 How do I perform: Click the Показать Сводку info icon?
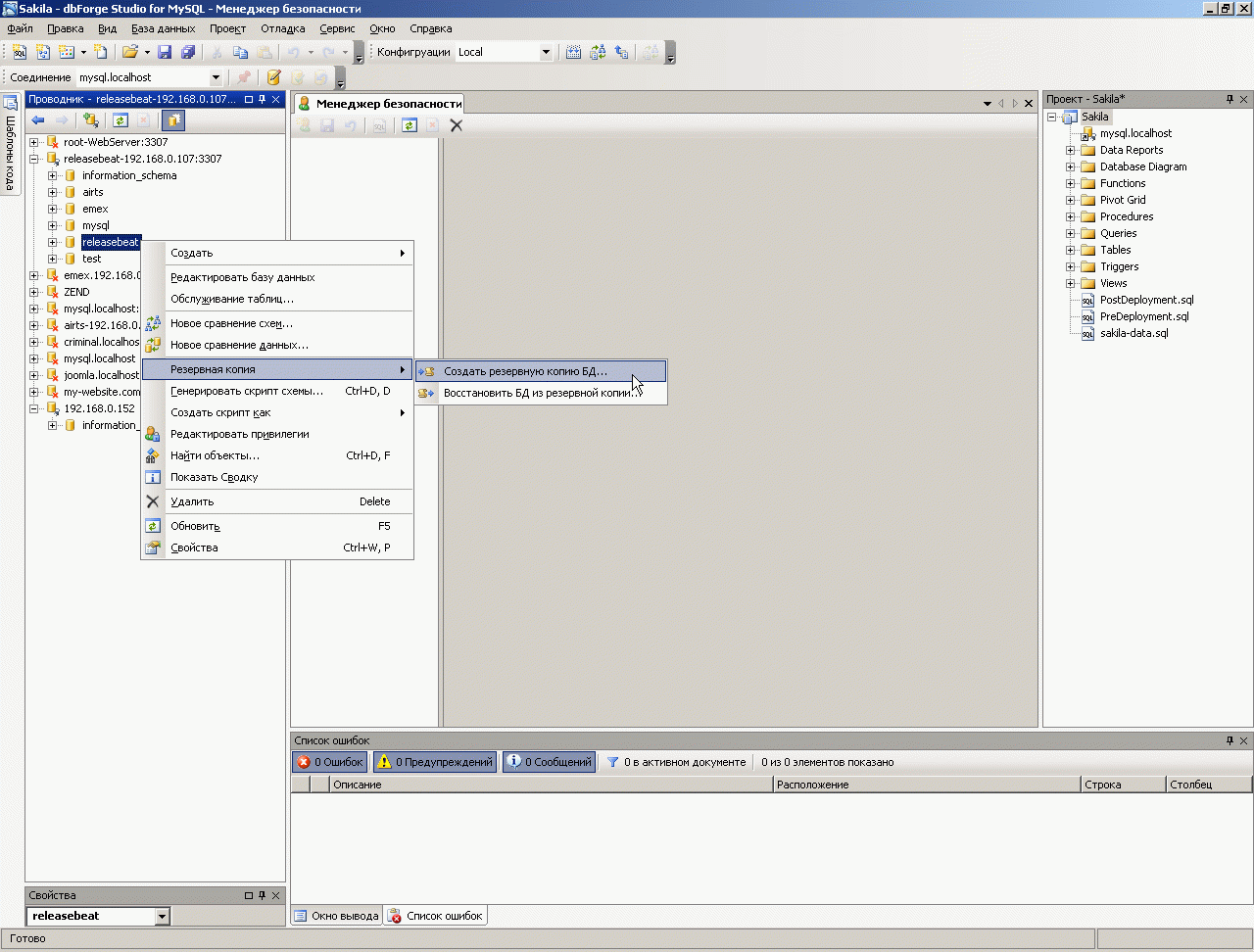point(152,477)
